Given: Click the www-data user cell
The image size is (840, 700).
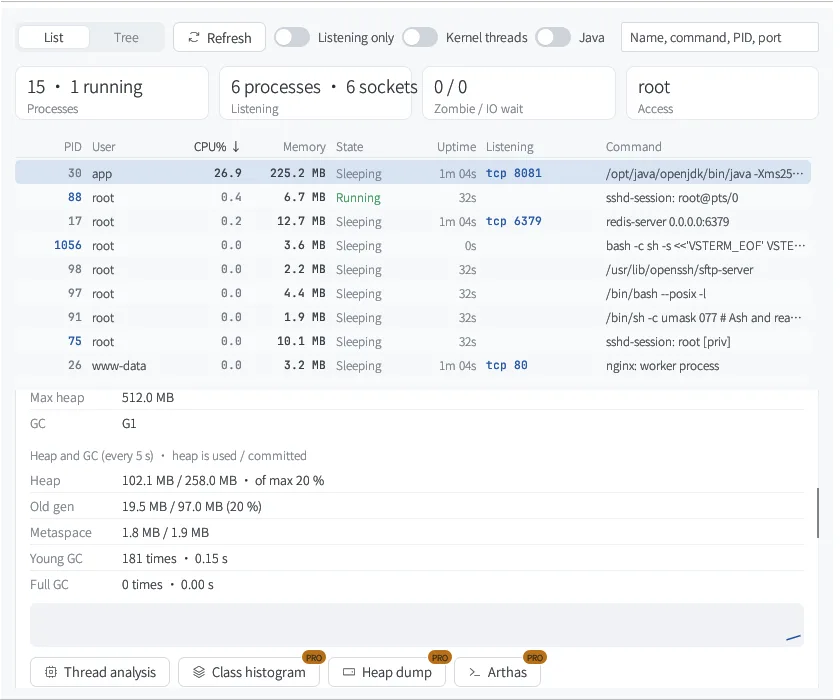Looking at the screenshot, I should (119, 366).
